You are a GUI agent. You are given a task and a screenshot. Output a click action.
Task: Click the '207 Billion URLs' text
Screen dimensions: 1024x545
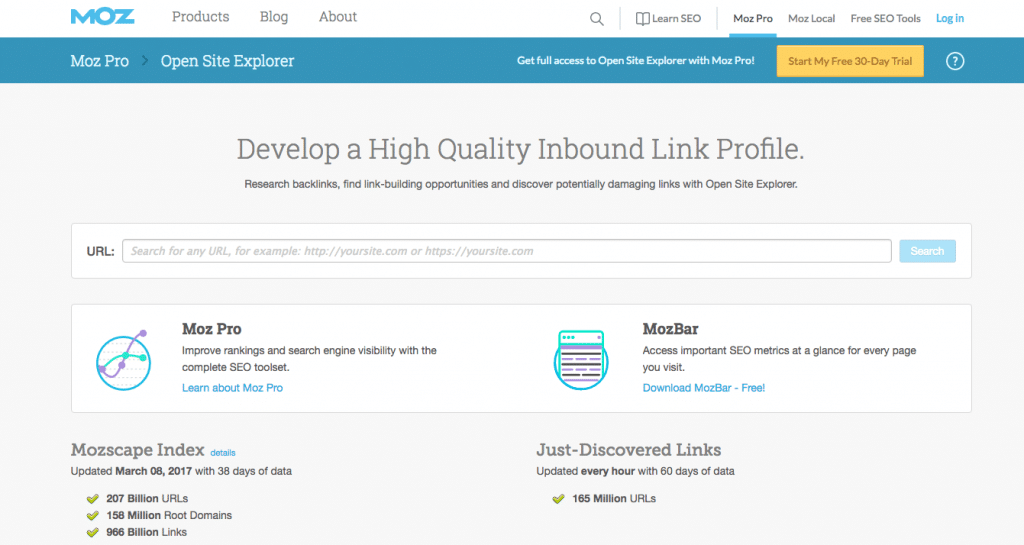(x=147, y=499)
